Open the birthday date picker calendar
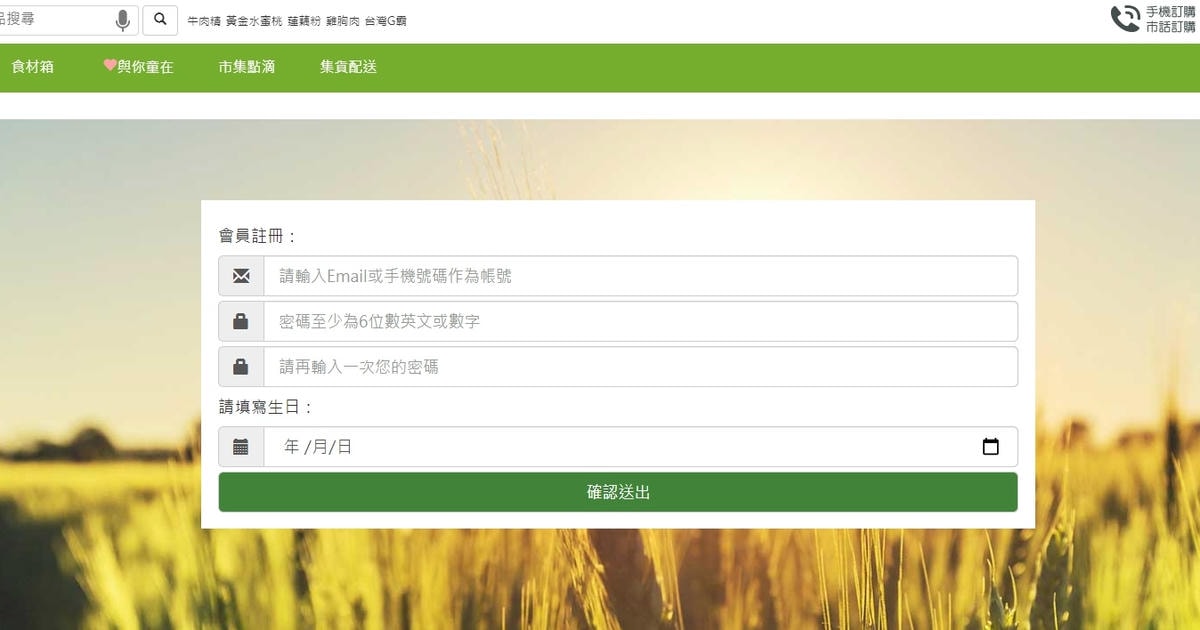This screenshot has height=630, width=1200. coord(990,447)
